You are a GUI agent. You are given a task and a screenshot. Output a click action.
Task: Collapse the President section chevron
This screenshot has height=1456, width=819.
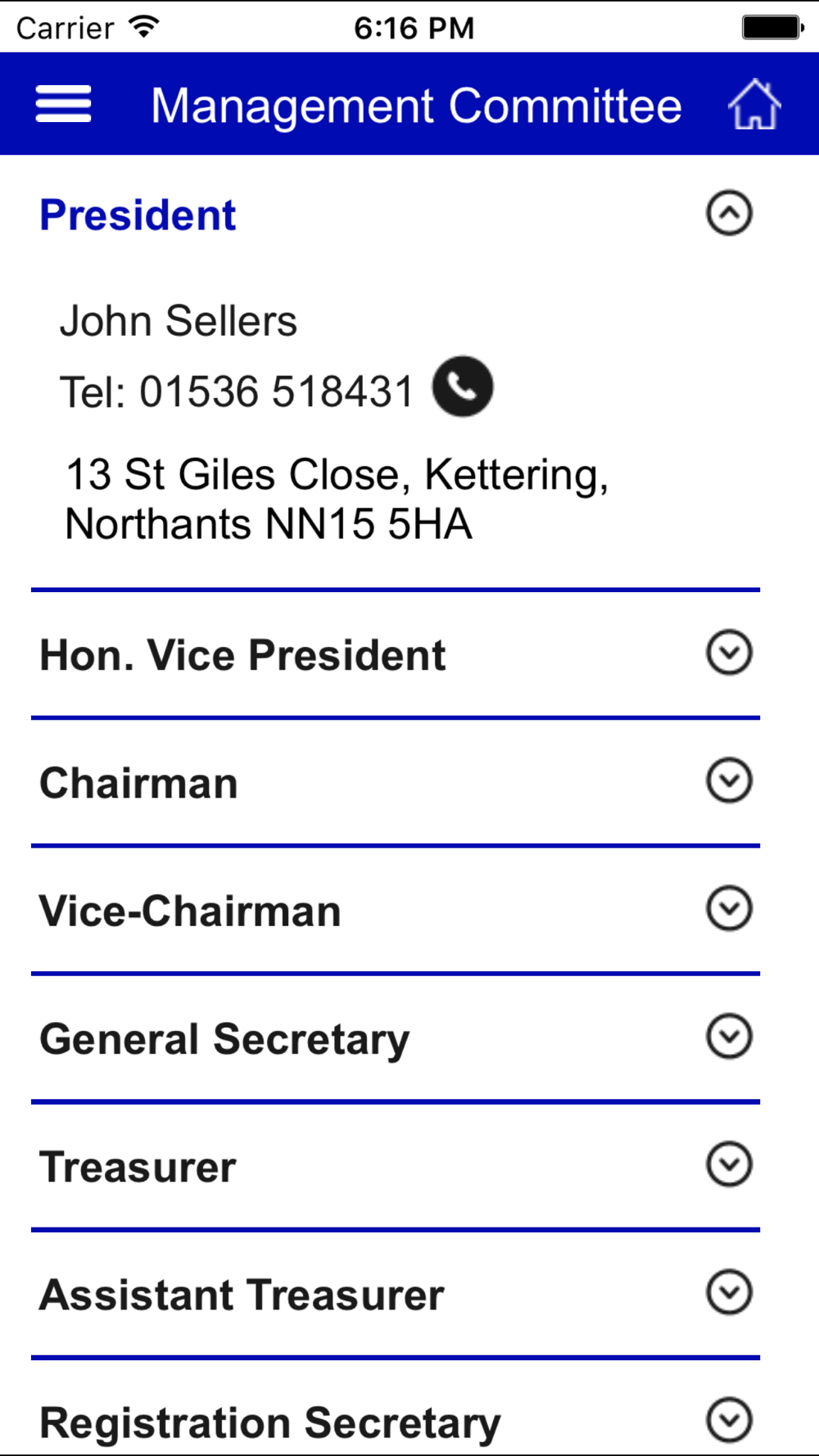[x=729, y=214]
